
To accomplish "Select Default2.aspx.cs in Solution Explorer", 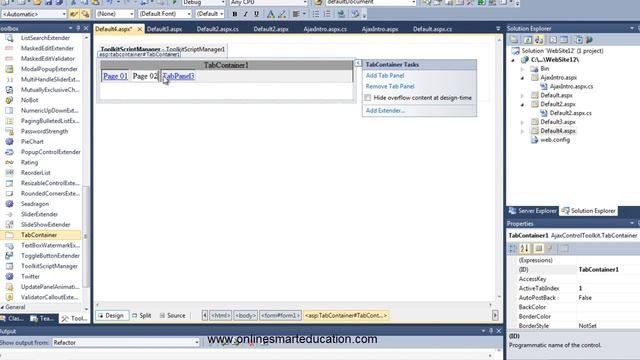I will click(x=570, y=113).
